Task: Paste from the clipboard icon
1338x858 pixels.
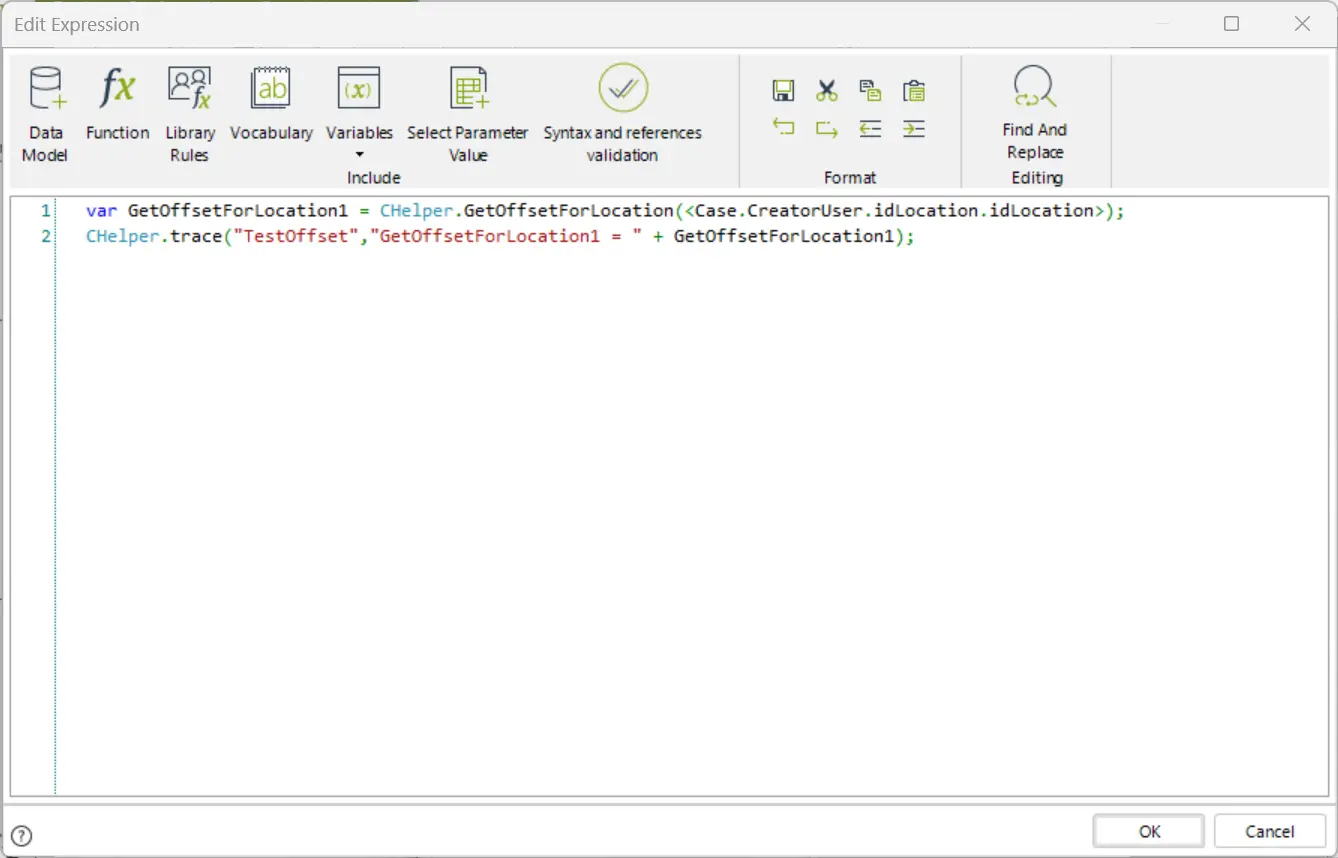Action: coord(913,91)
